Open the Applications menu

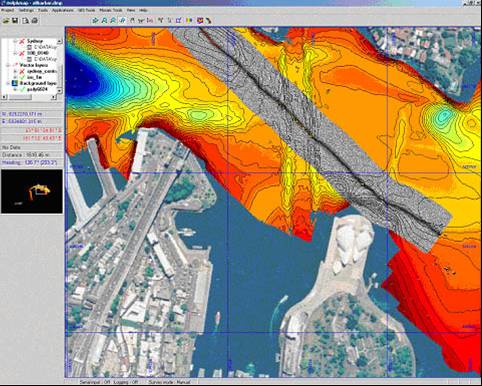click(x=62, y=10)
